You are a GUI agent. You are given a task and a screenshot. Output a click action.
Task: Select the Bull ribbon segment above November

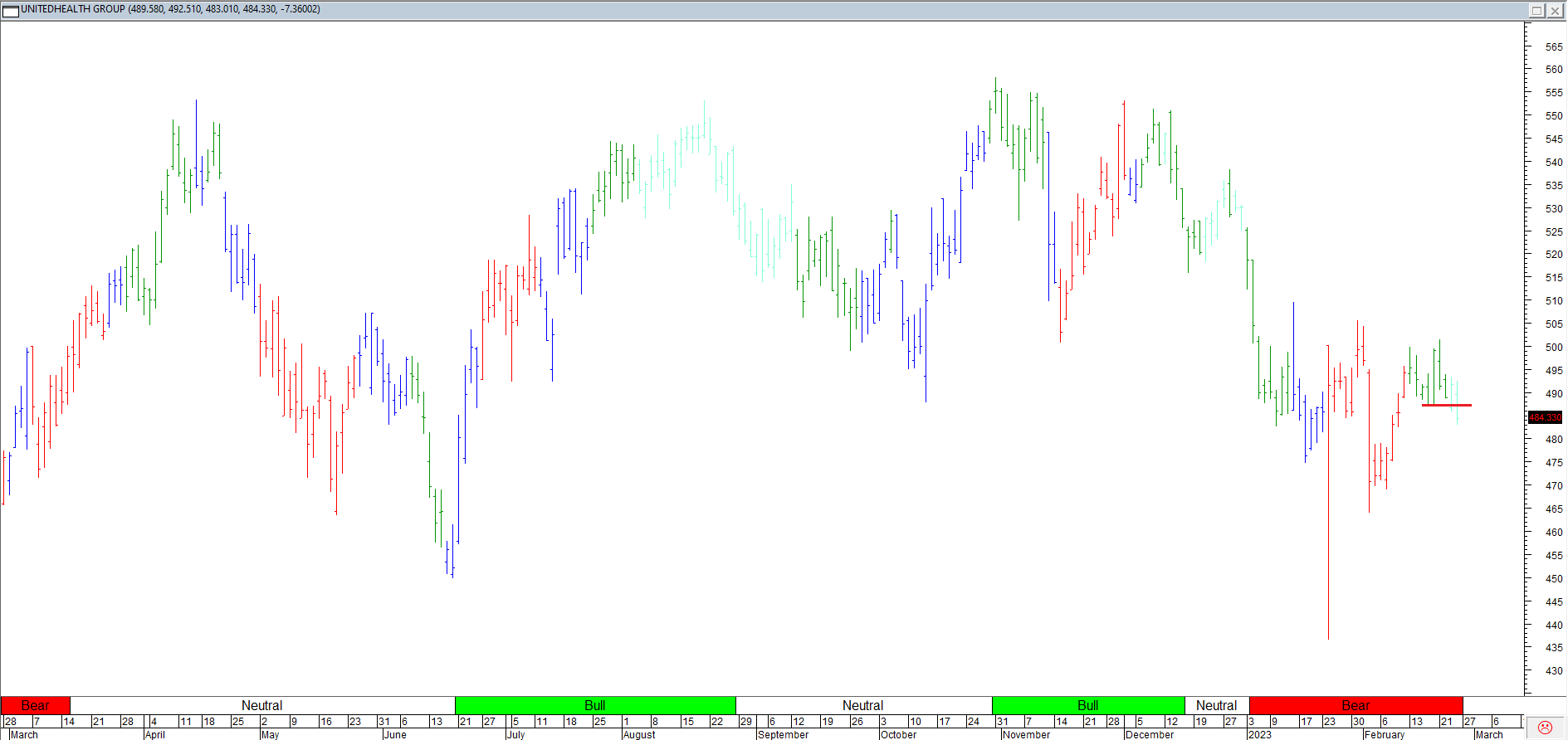pos(1088,705)
